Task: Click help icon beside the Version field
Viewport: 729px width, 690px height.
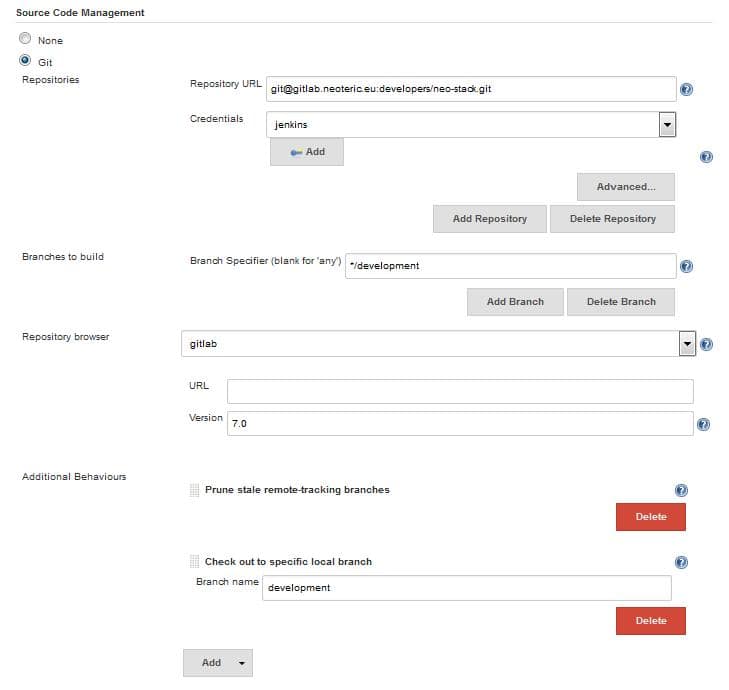Action: point(703,424)
